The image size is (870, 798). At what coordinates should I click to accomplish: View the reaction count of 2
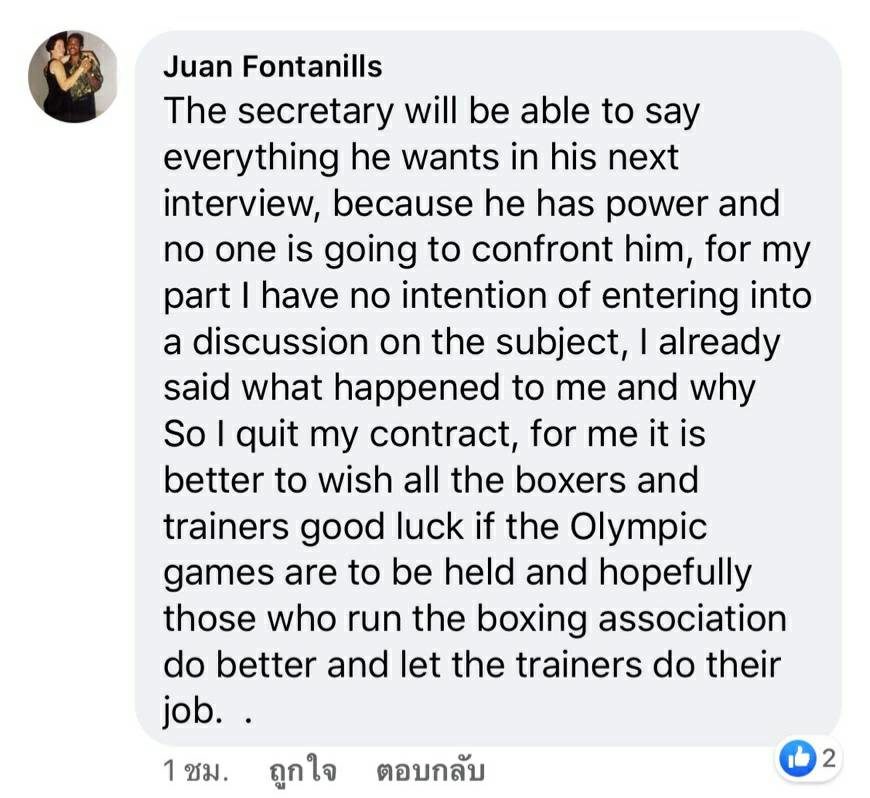coord(828,758)
